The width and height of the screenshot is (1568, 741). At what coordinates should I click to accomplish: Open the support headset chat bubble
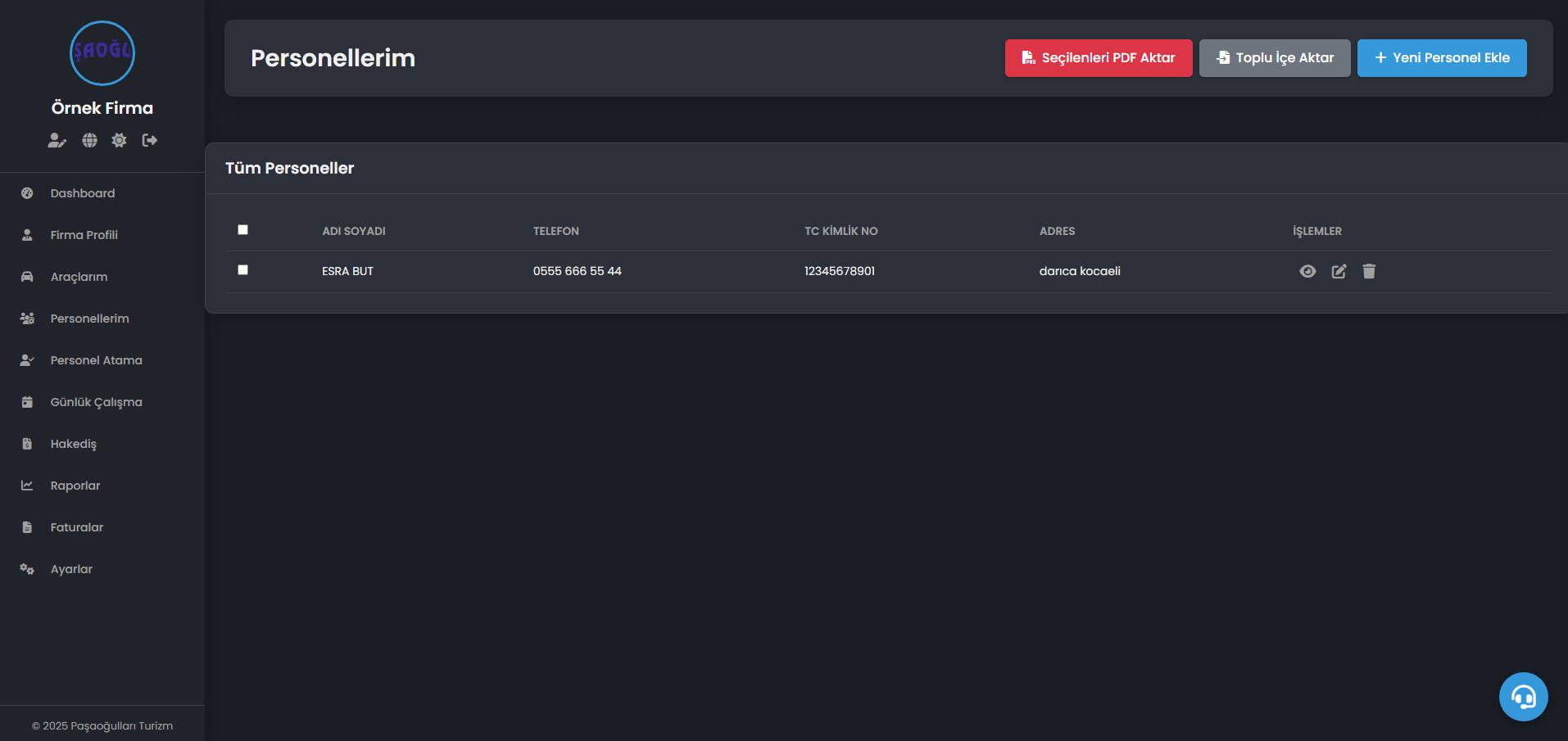coord(1523,697)
